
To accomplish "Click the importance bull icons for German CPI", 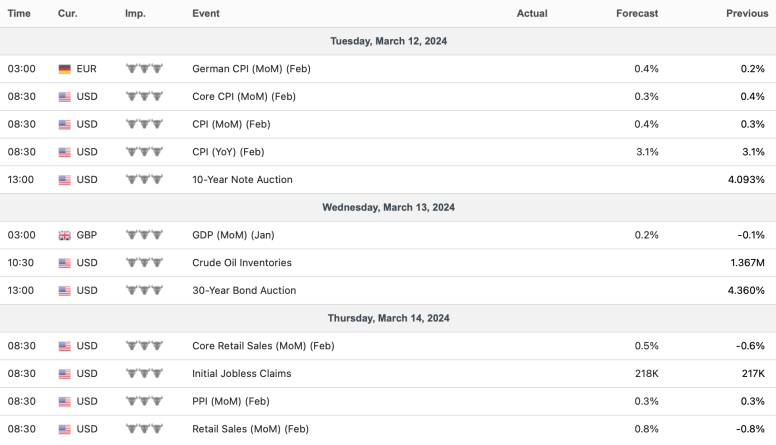I will tap(143, 69).
